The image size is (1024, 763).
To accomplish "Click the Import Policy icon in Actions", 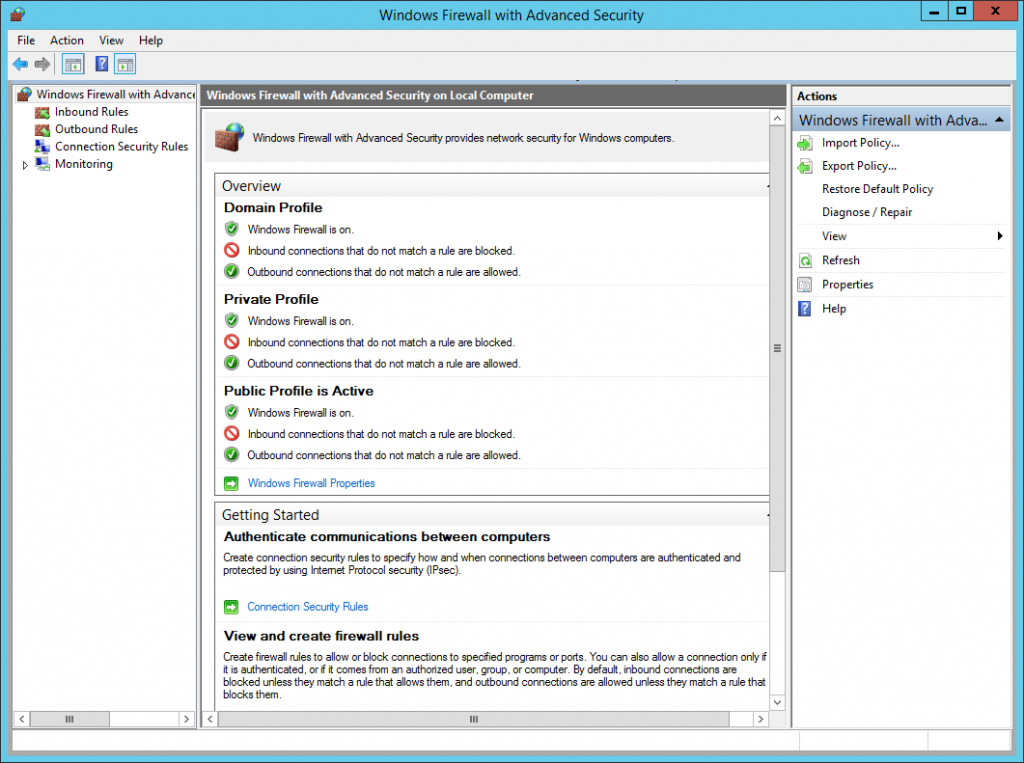I will [x=805, y=143].
